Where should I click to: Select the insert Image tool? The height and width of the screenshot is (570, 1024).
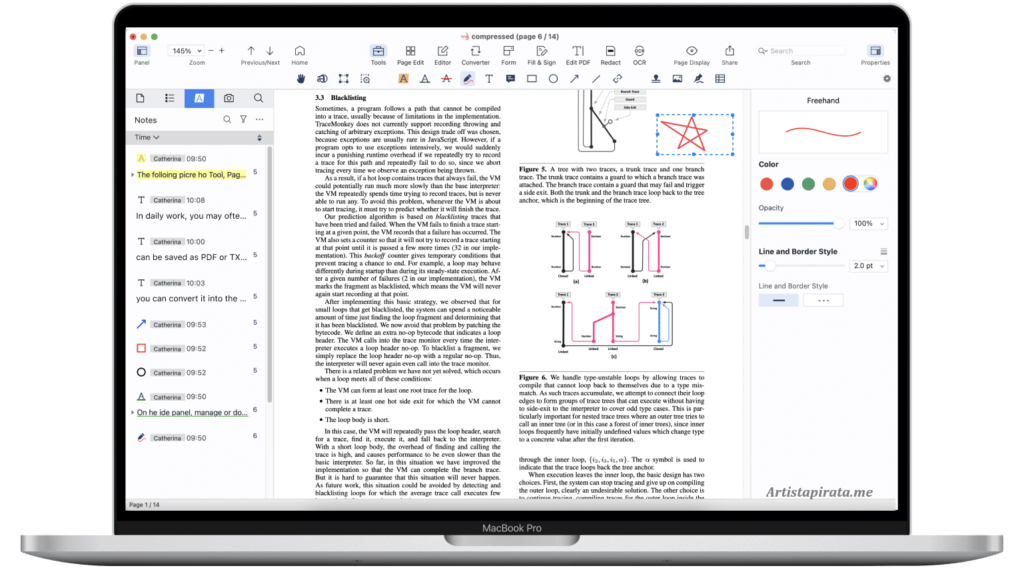point(677,78)
